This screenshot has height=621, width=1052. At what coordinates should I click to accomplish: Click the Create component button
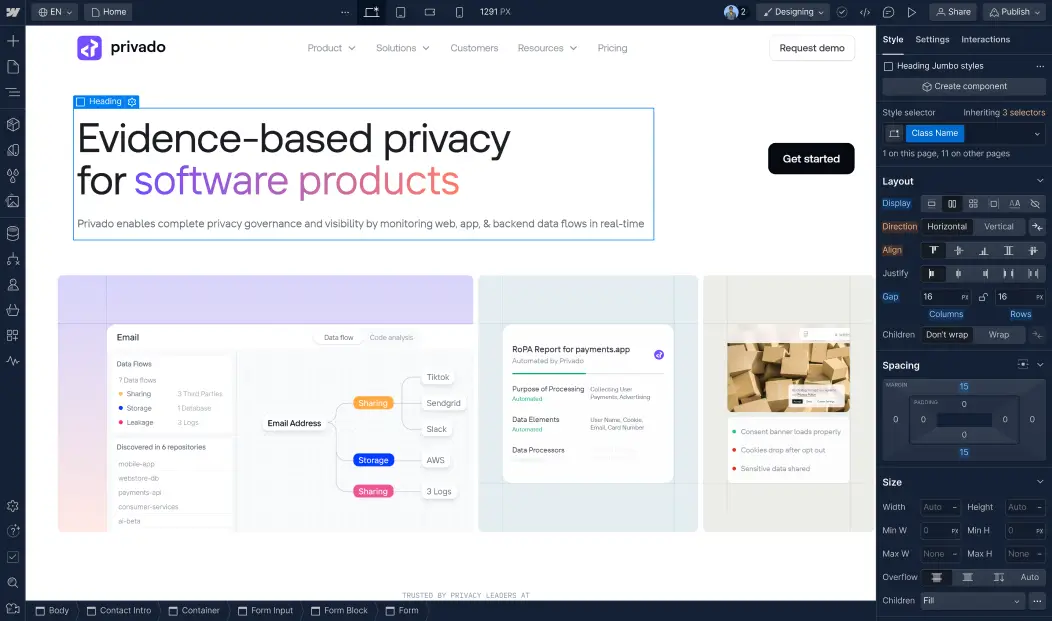pyautogui.click(x=963, y=87)
